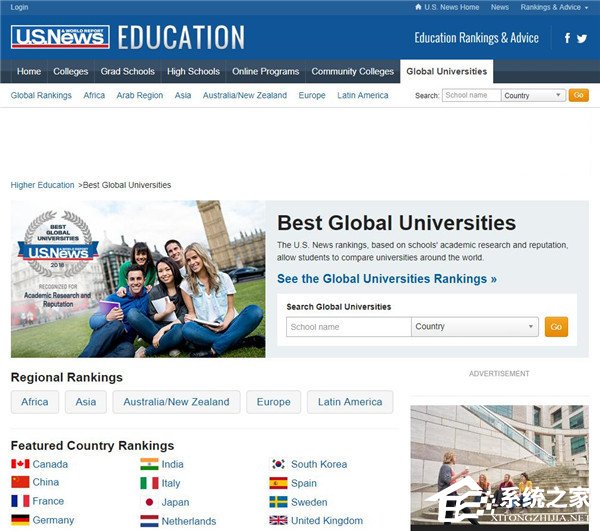Image resolution: width=600 pixels, height=531 pixels.
Task: Focus the top School name search field
Action: tap(471, 95)
